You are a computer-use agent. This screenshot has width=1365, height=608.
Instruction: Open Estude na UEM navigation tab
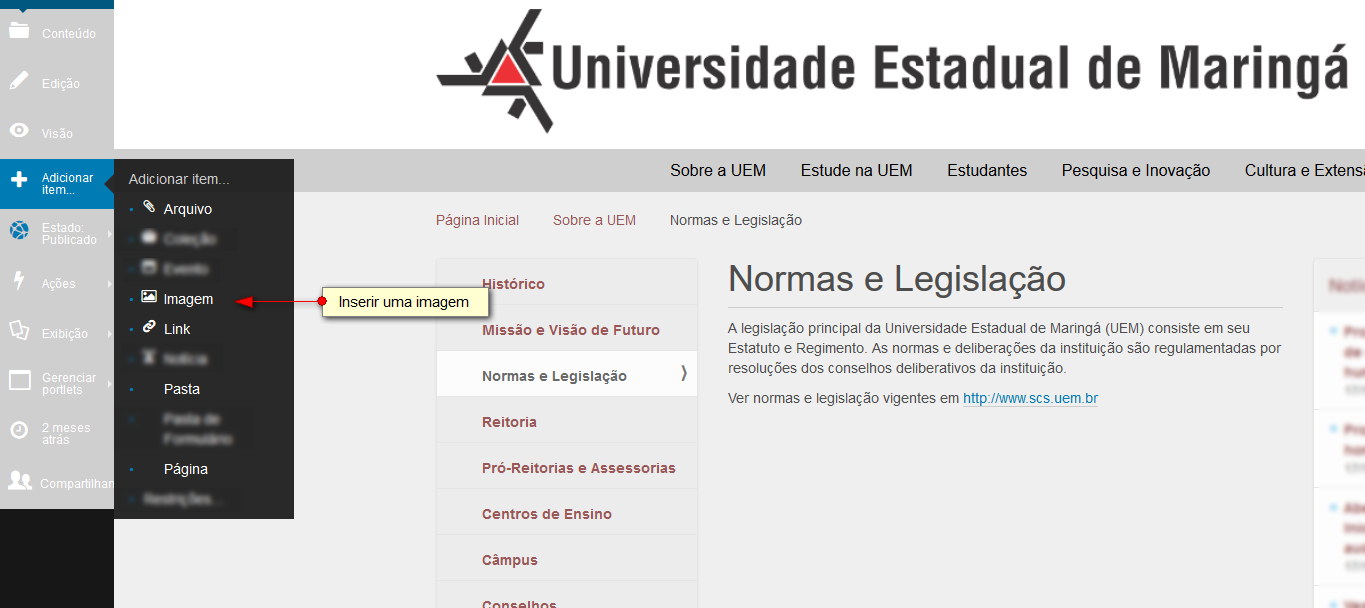point(857,171)
